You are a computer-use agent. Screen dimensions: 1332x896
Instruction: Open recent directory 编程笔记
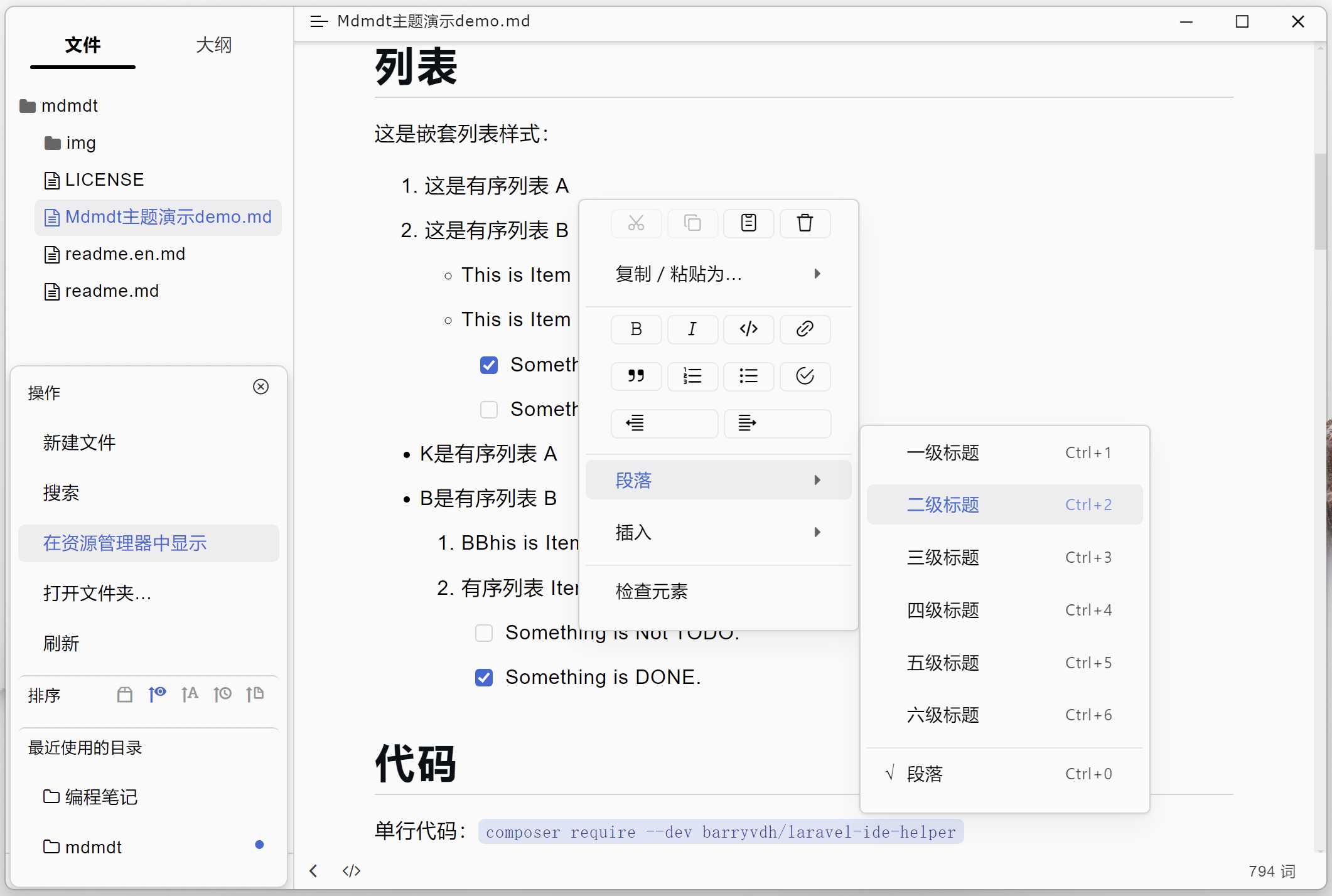coord(149,797)
